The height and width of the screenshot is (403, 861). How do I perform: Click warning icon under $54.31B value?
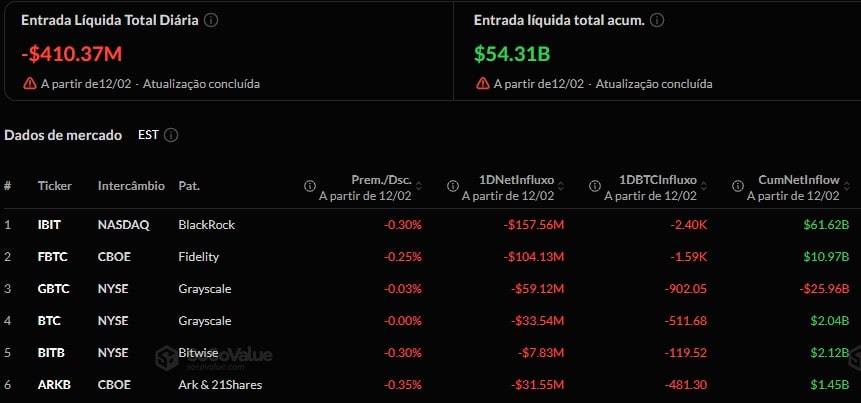coord(483,84)
